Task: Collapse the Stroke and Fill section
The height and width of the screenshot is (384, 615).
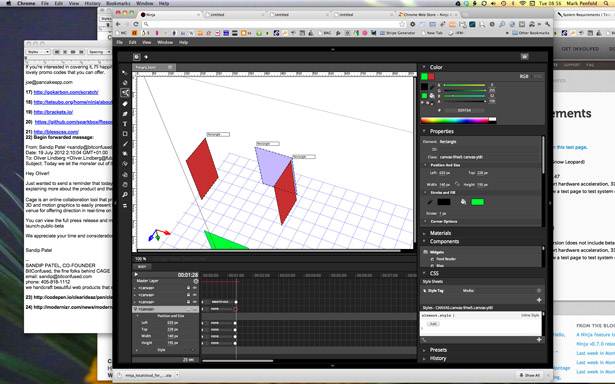Action: point(426,193)
